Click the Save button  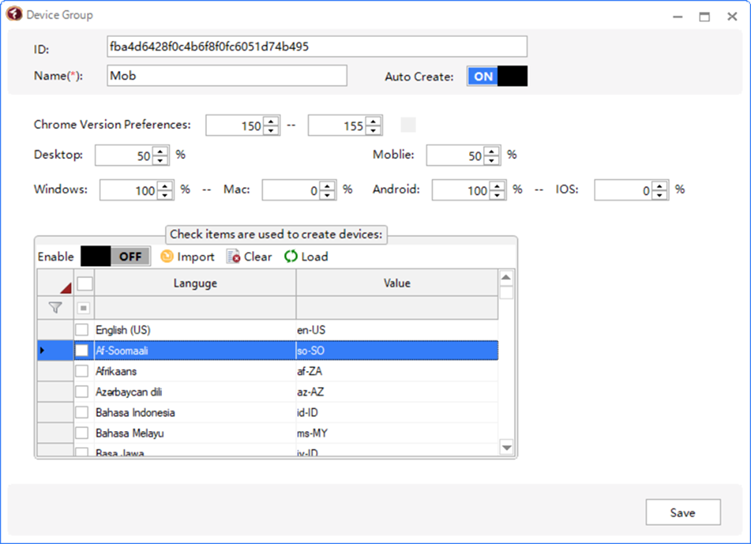click(x=683, y=512)
